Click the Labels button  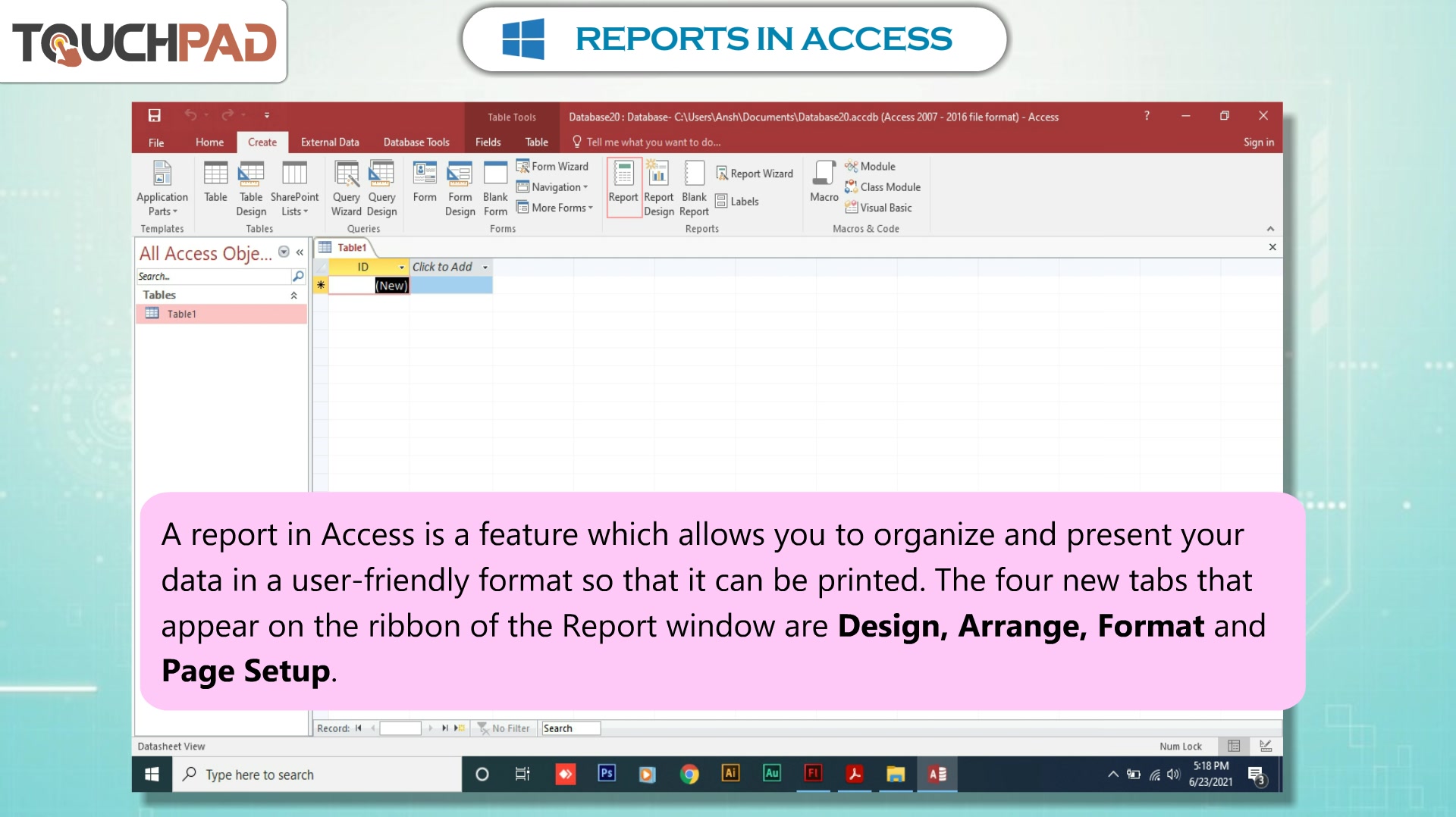(737, 201)
